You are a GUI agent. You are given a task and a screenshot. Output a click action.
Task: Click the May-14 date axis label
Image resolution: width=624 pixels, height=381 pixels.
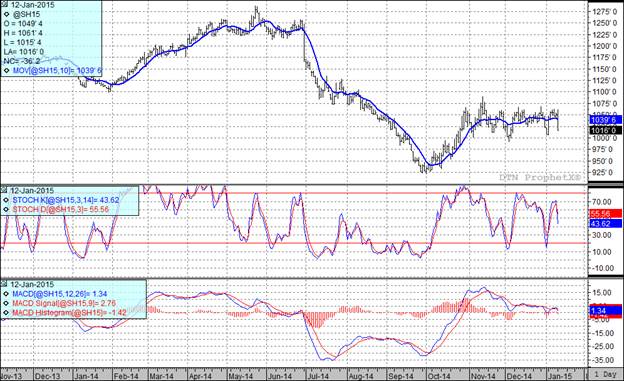point(240,376)
